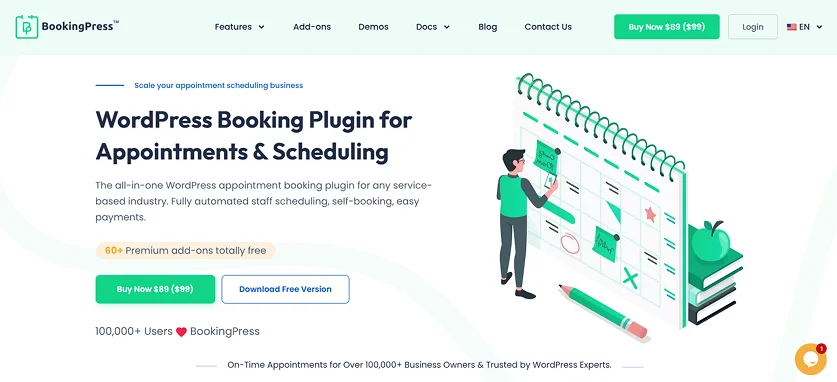Image resolution: width=837 pixels, height=382 pixels.
Task: Open the Add-ons page
Action: 312,27
